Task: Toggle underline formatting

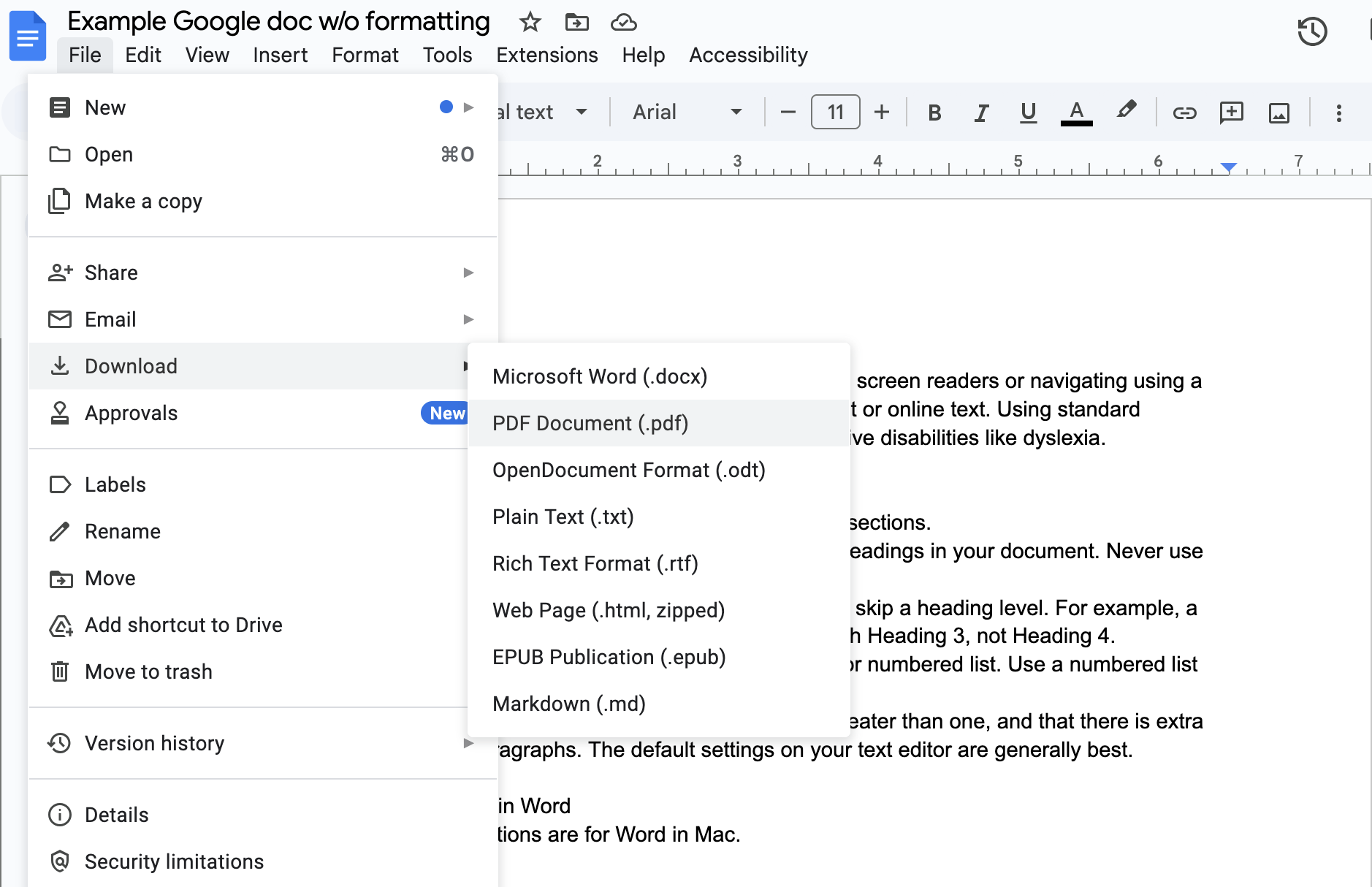Action: [1029, 112]
